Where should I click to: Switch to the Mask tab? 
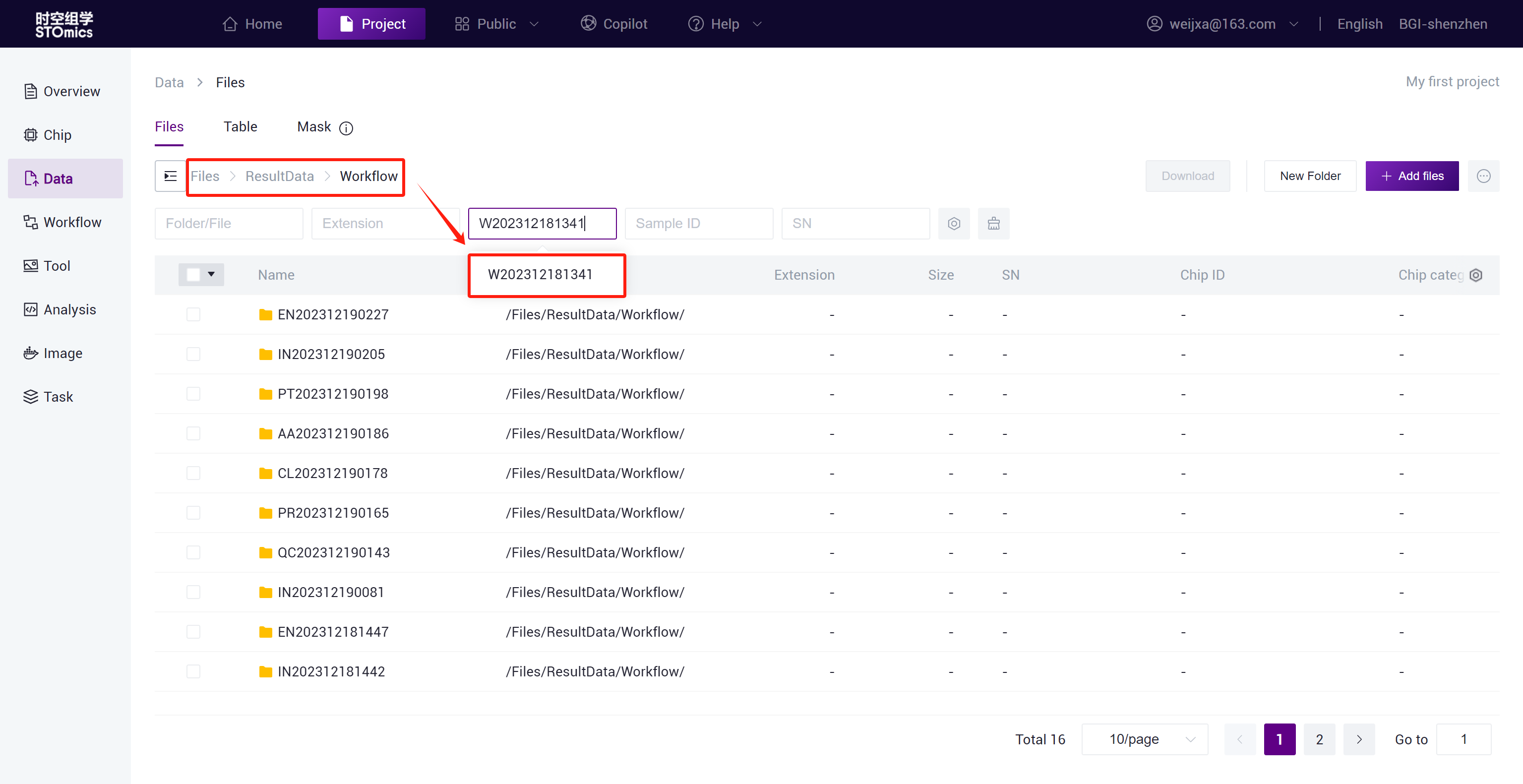pyautogui.click(x=314, y=127)
